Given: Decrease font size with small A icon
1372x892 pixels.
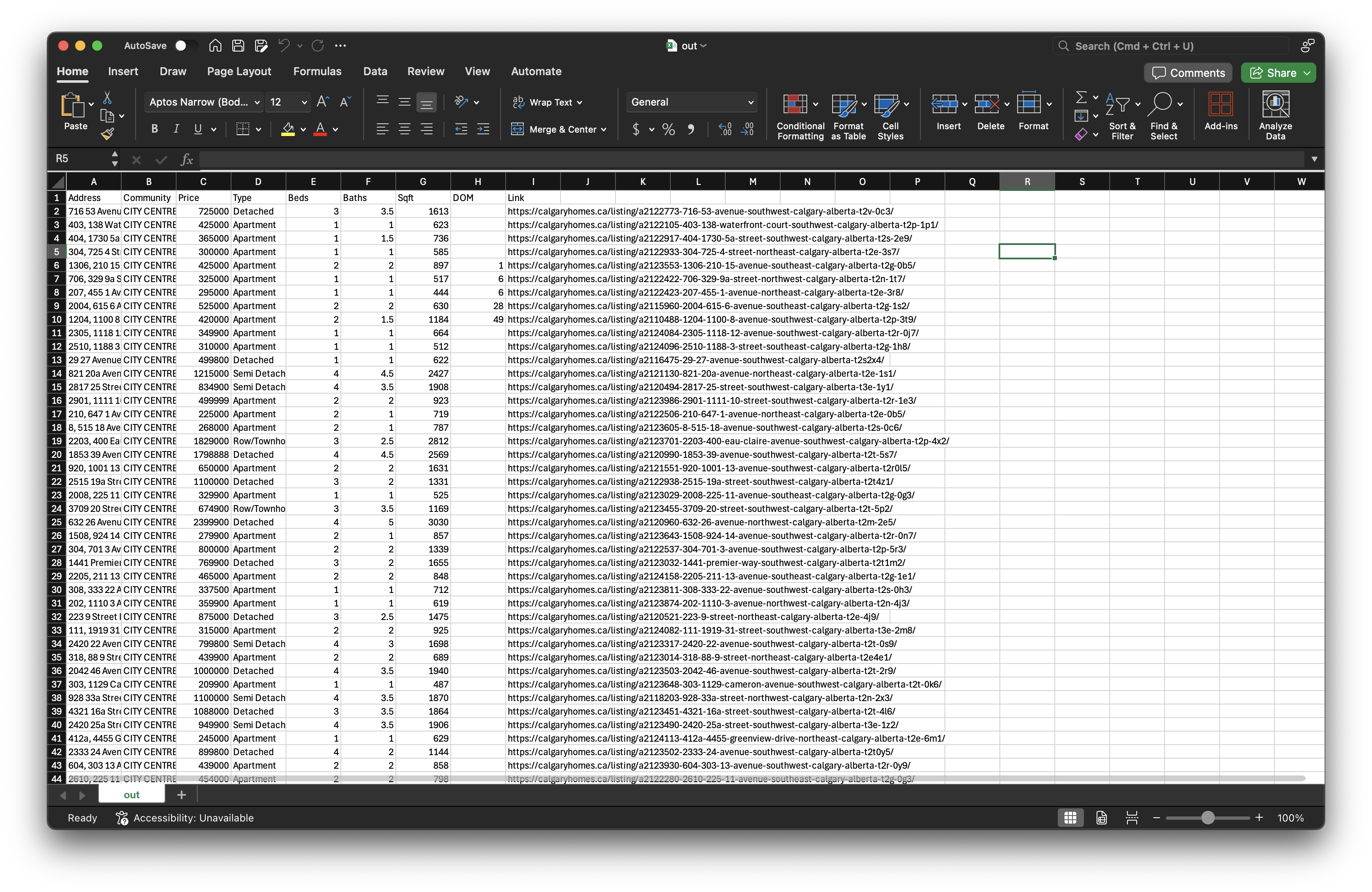Looking at the screenshot, I should click(345, 102).
